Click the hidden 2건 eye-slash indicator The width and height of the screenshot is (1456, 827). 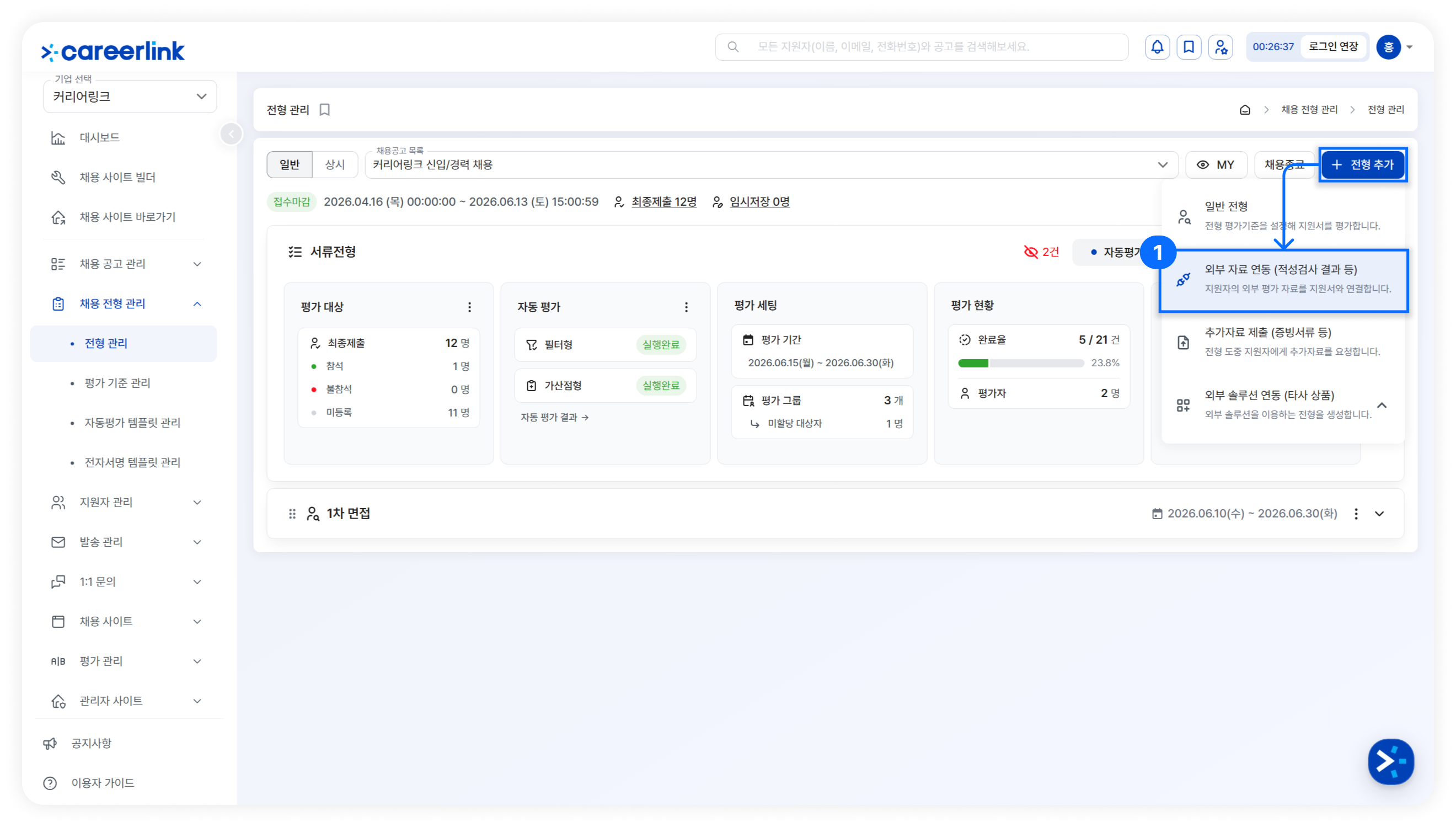1041,252
